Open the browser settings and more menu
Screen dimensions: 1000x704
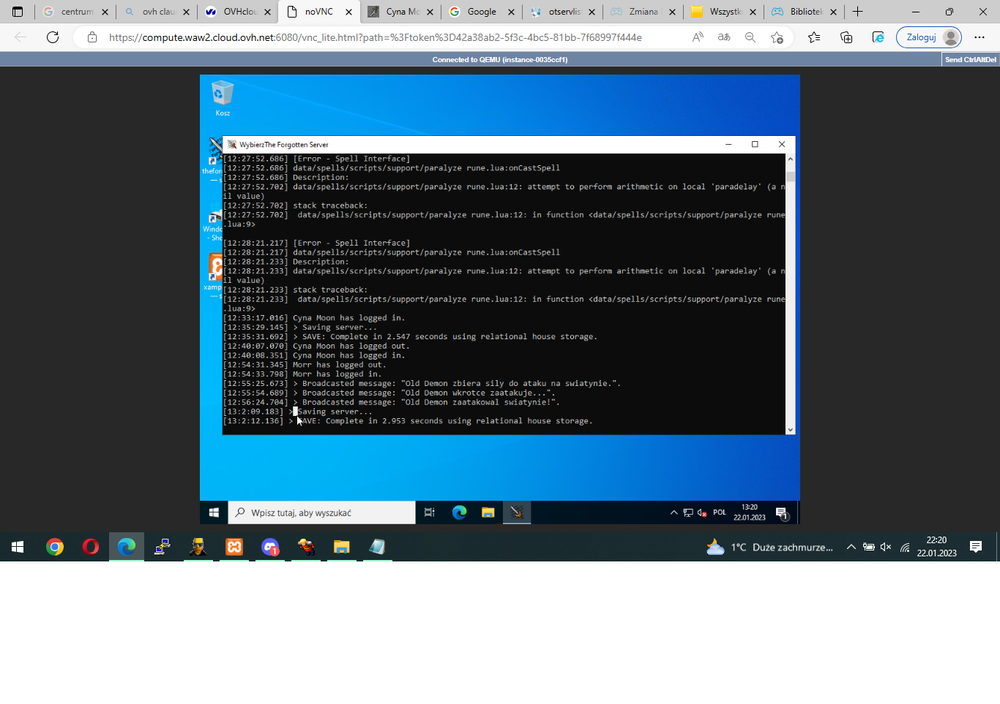click(980, 37)
